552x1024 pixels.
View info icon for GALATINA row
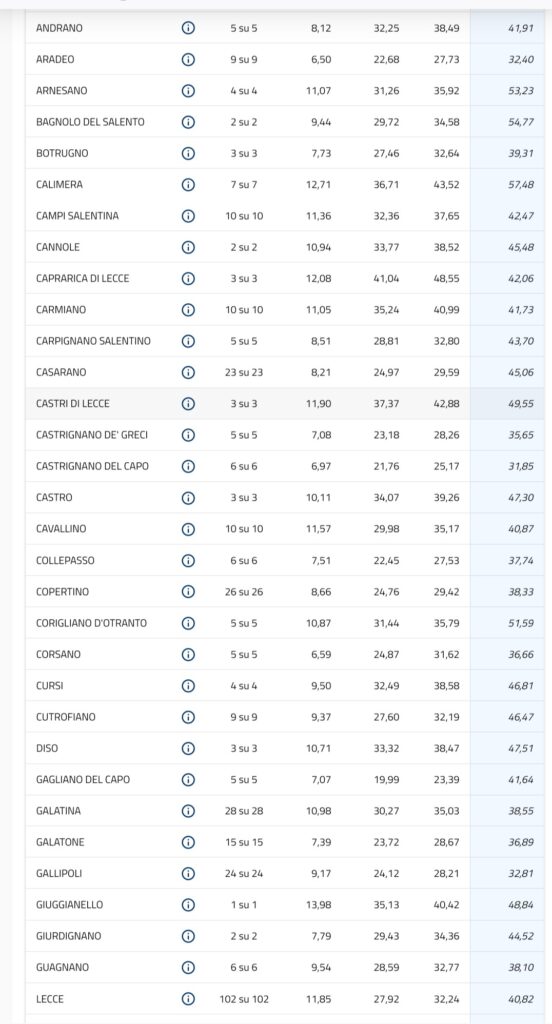tap(188, 811)
